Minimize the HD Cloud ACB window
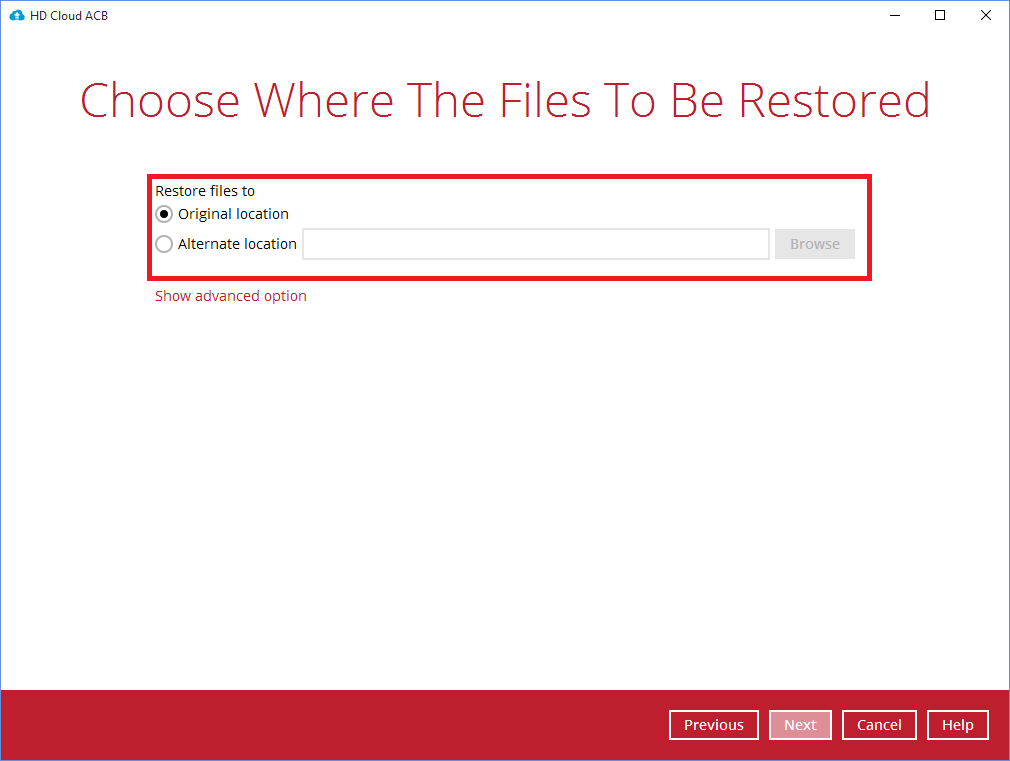1010x761 pixels. pos(895,15)
